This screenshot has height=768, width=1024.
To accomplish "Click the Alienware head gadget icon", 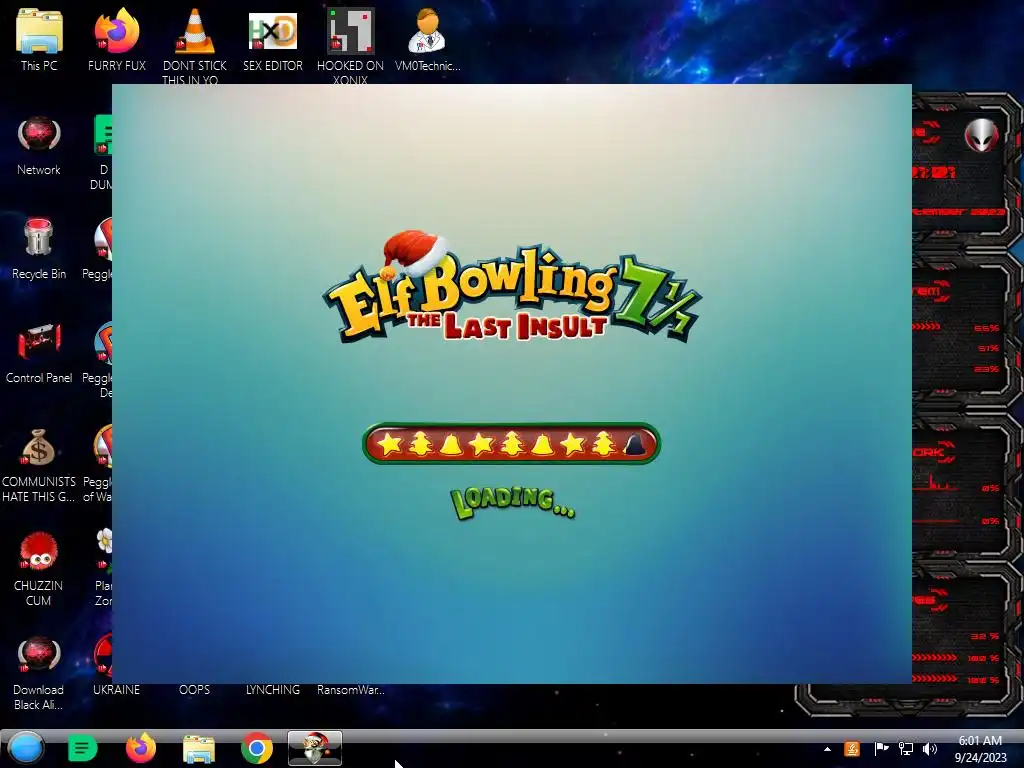I will tap(981, 135).
